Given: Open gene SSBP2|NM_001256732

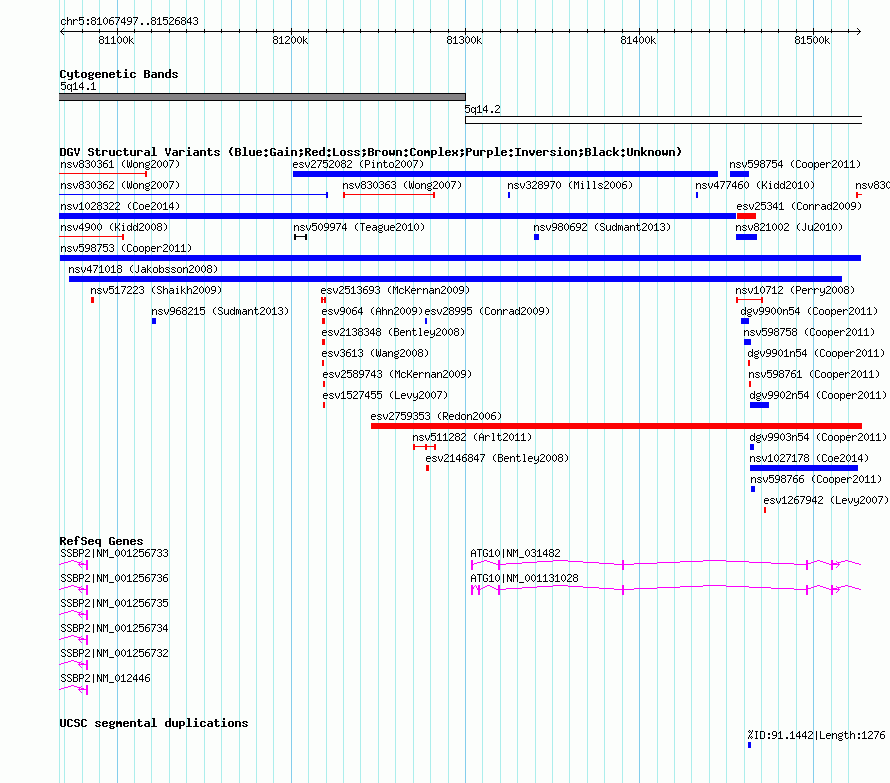Looking at the screenshot, I should pos(114,653).
